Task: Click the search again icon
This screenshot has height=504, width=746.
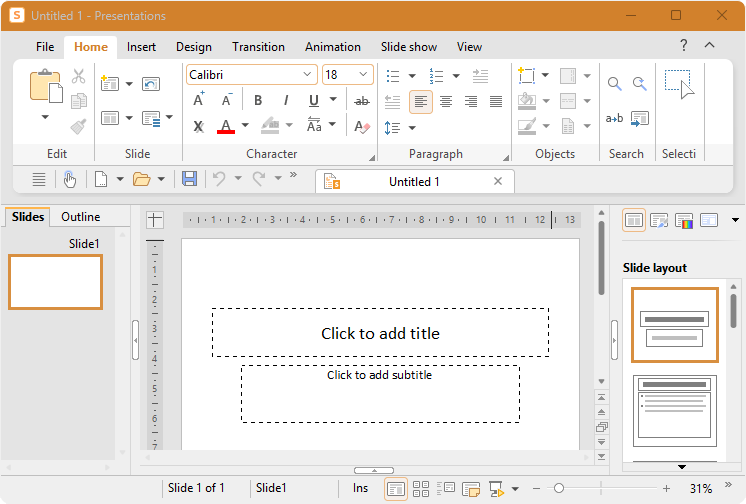Action: tap(639, 84)
